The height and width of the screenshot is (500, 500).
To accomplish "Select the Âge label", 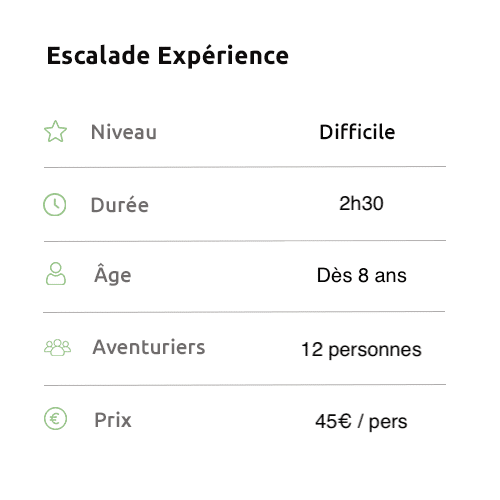I will (113, 274).
